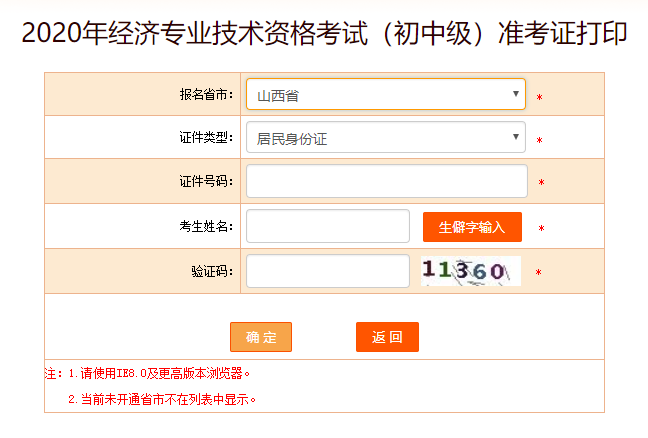648x438 pixels.
Task: Focus the 证件号码 input field
Action: [x=386, y=181]
